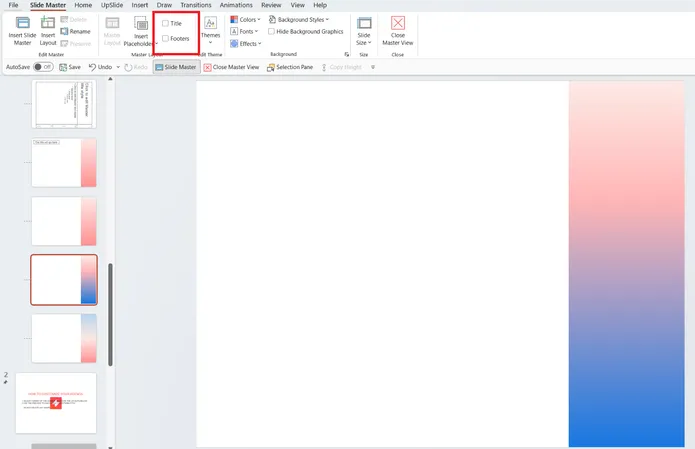Switch to Animations tab

click(x=236, y=5)
